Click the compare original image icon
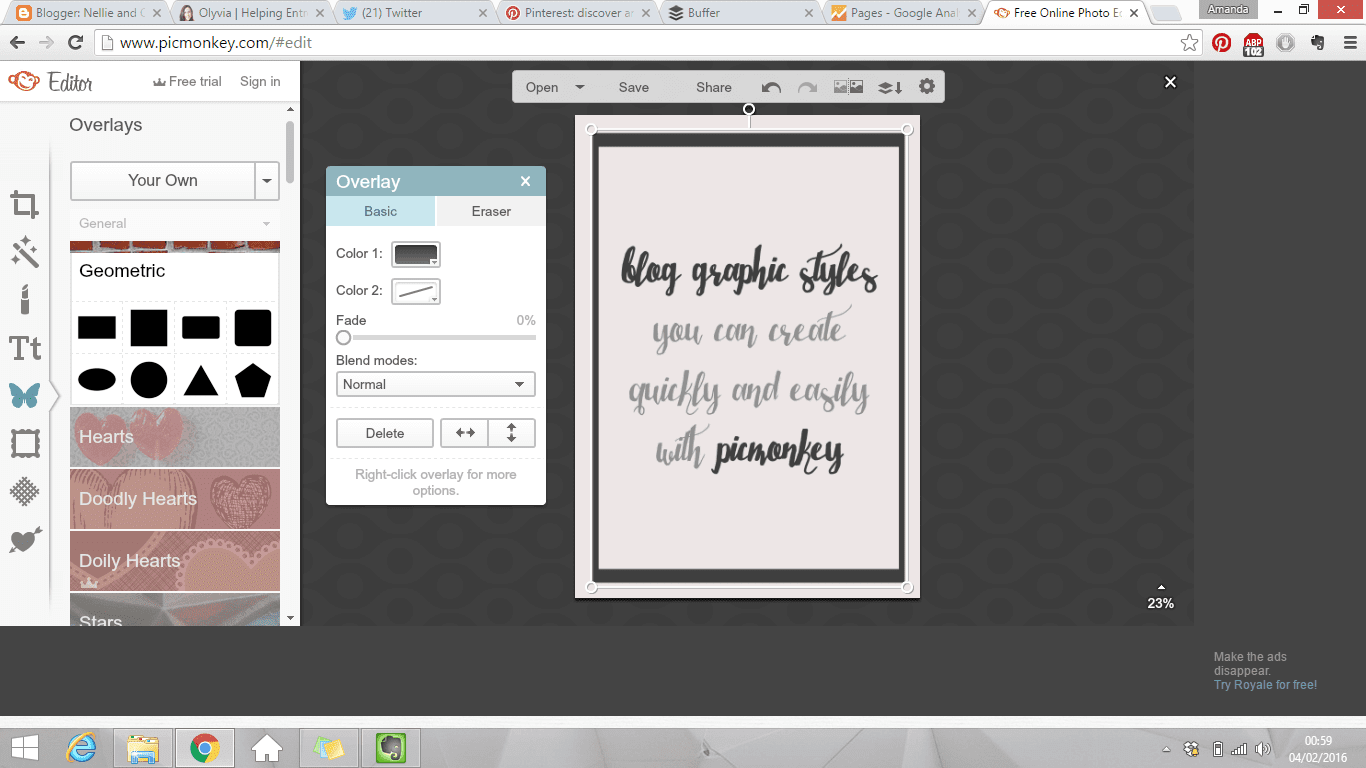Image resolution: width=1366 pixels, height=768 pixels. 848,87
